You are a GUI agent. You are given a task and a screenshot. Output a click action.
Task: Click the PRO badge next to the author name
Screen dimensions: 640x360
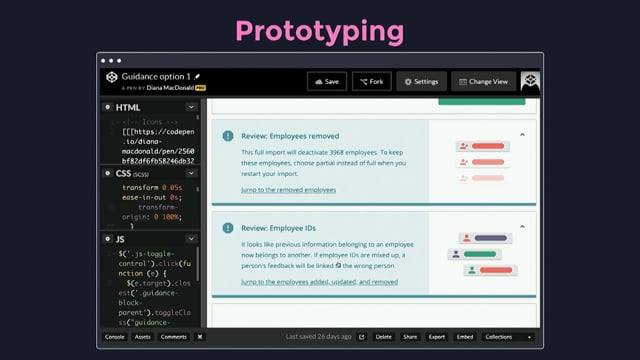(200, 88)
